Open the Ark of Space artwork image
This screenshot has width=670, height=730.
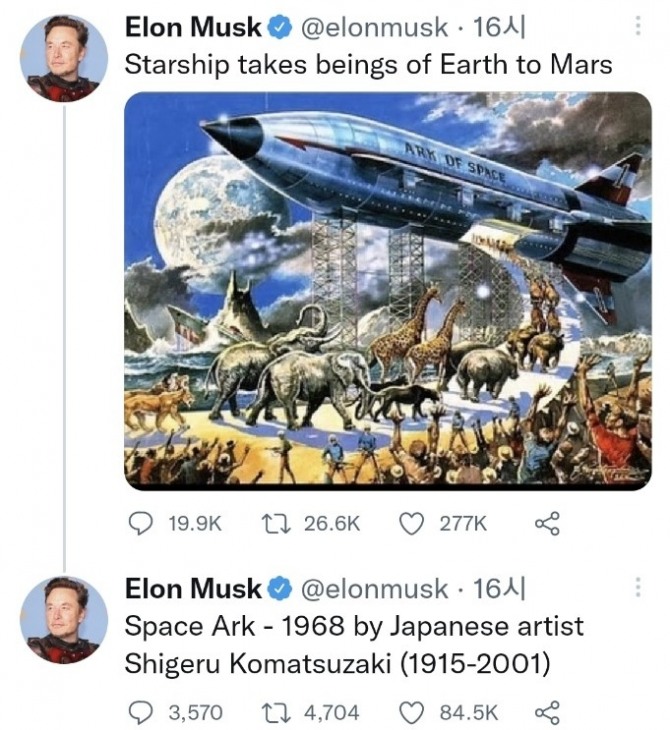coord(387,291)
